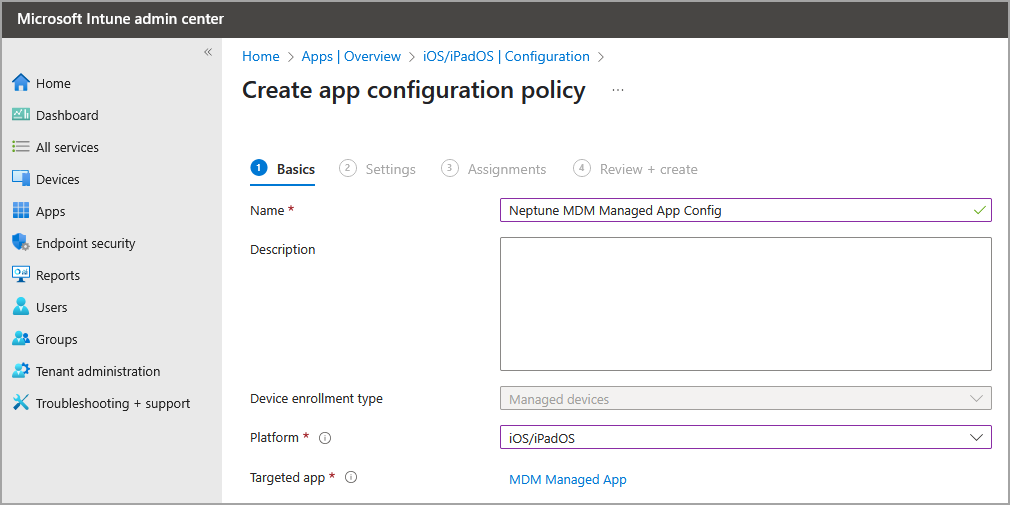The height and width of the screenshot is (505, 1010).
Task: Click the Devices monitor icon
Action: point(21,178)
